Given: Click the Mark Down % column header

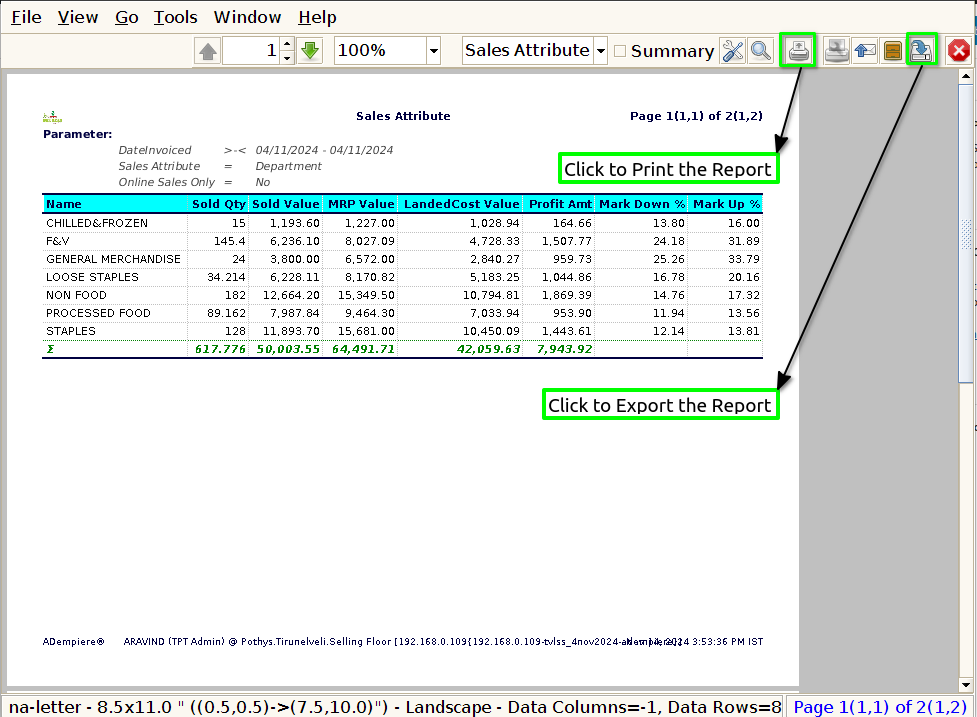Looking at the screenshot, I should click(642, 204).
